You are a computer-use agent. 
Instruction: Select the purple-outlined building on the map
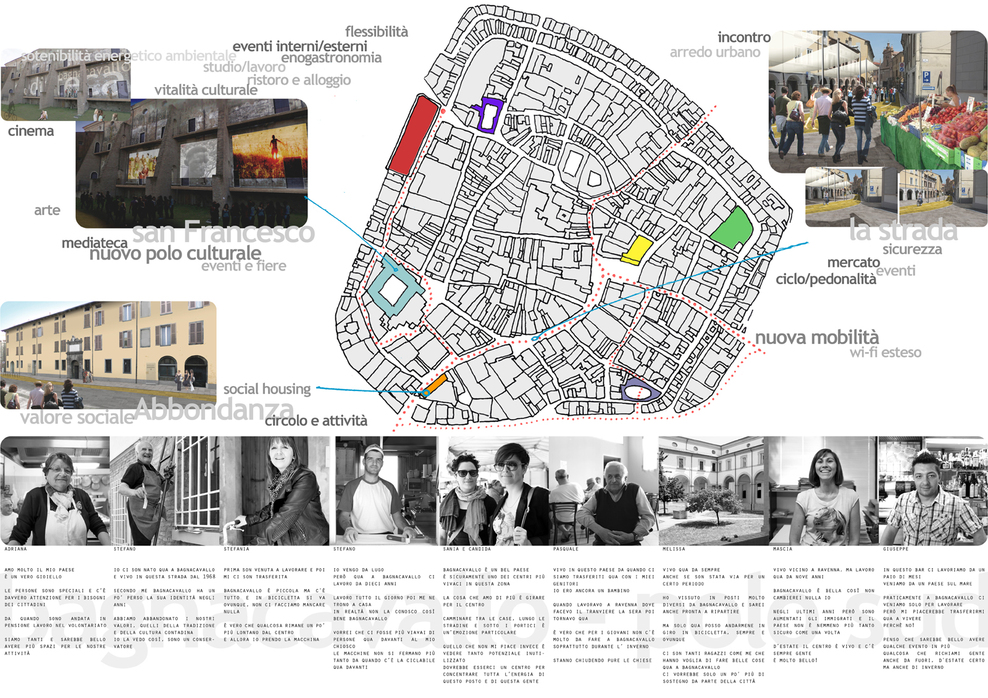point(489,114)
